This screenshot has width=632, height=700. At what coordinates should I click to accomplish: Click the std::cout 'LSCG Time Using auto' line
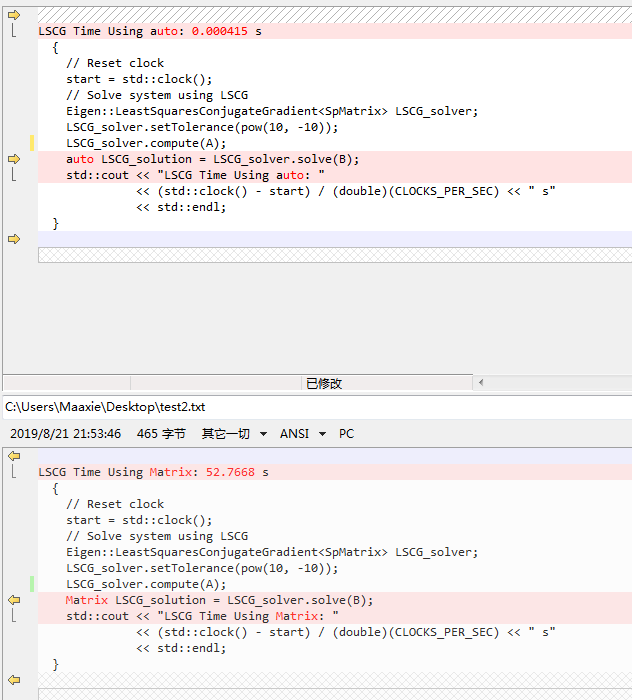pos(335,175)
